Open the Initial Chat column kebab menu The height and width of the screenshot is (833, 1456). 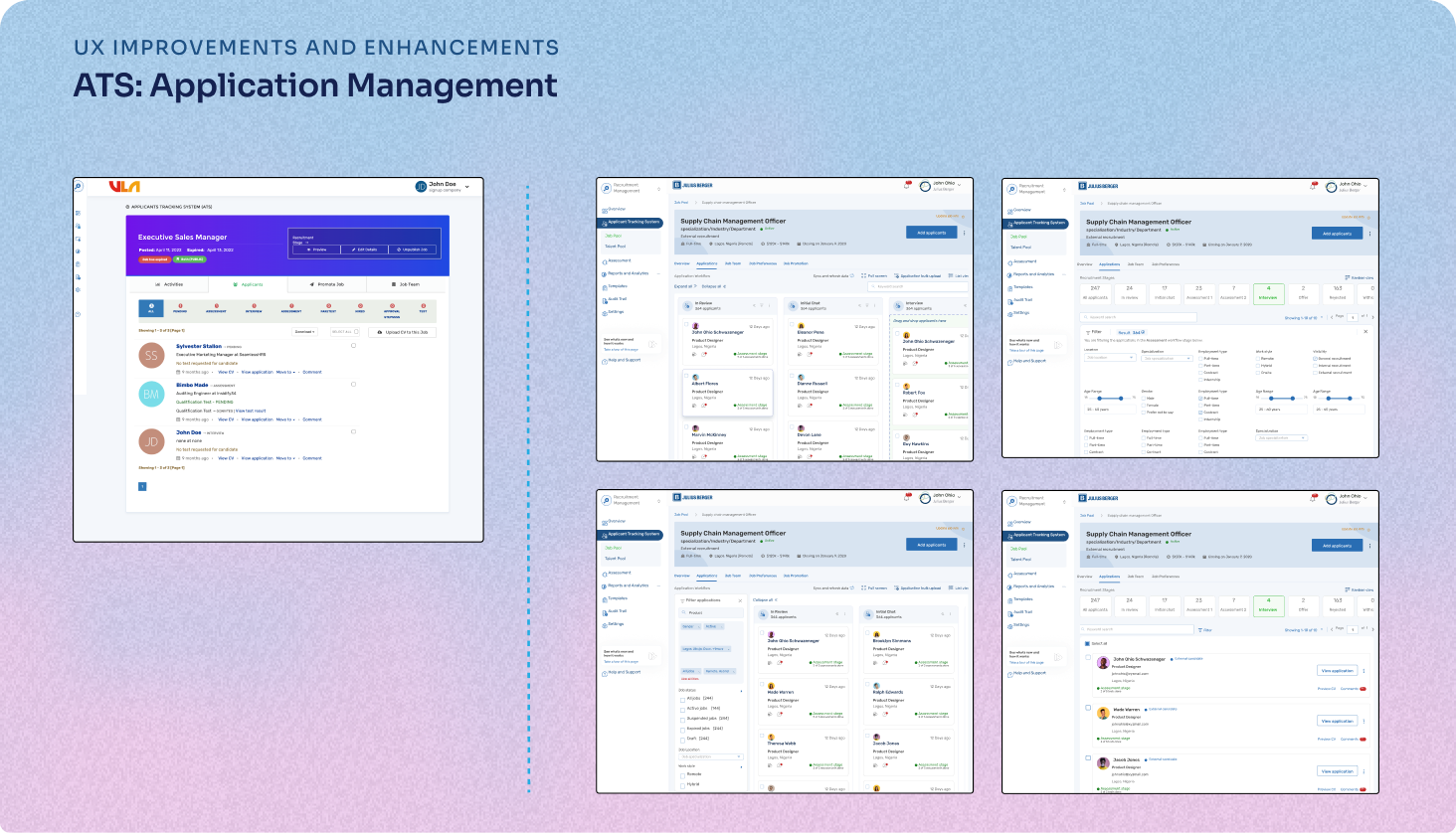[875, 305]
